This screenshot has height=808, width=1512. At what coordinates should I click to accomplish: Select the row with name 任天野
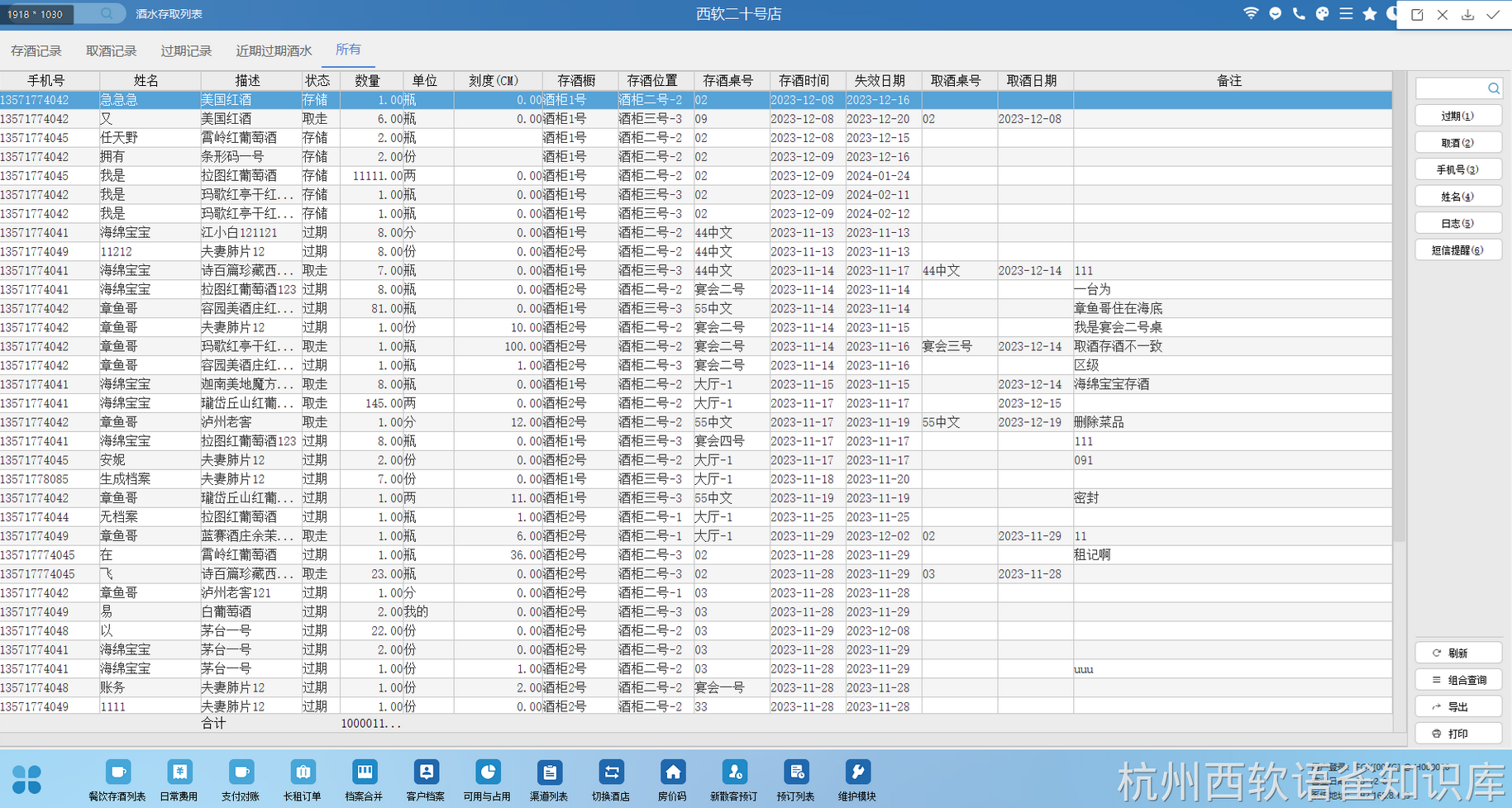[696, 138]
